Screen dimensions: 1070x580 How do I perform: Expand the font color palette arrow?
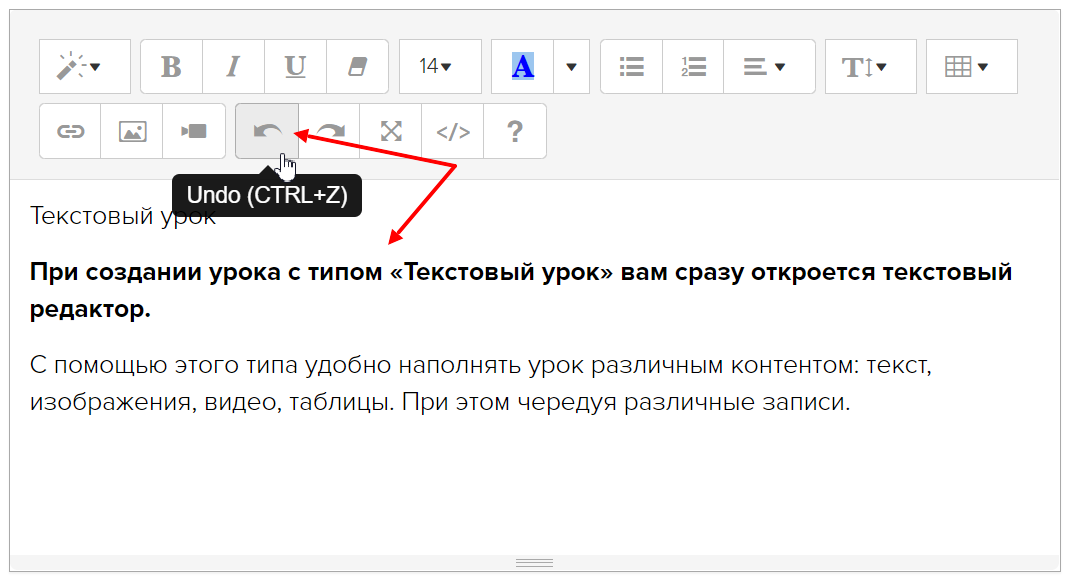[571, 67]
